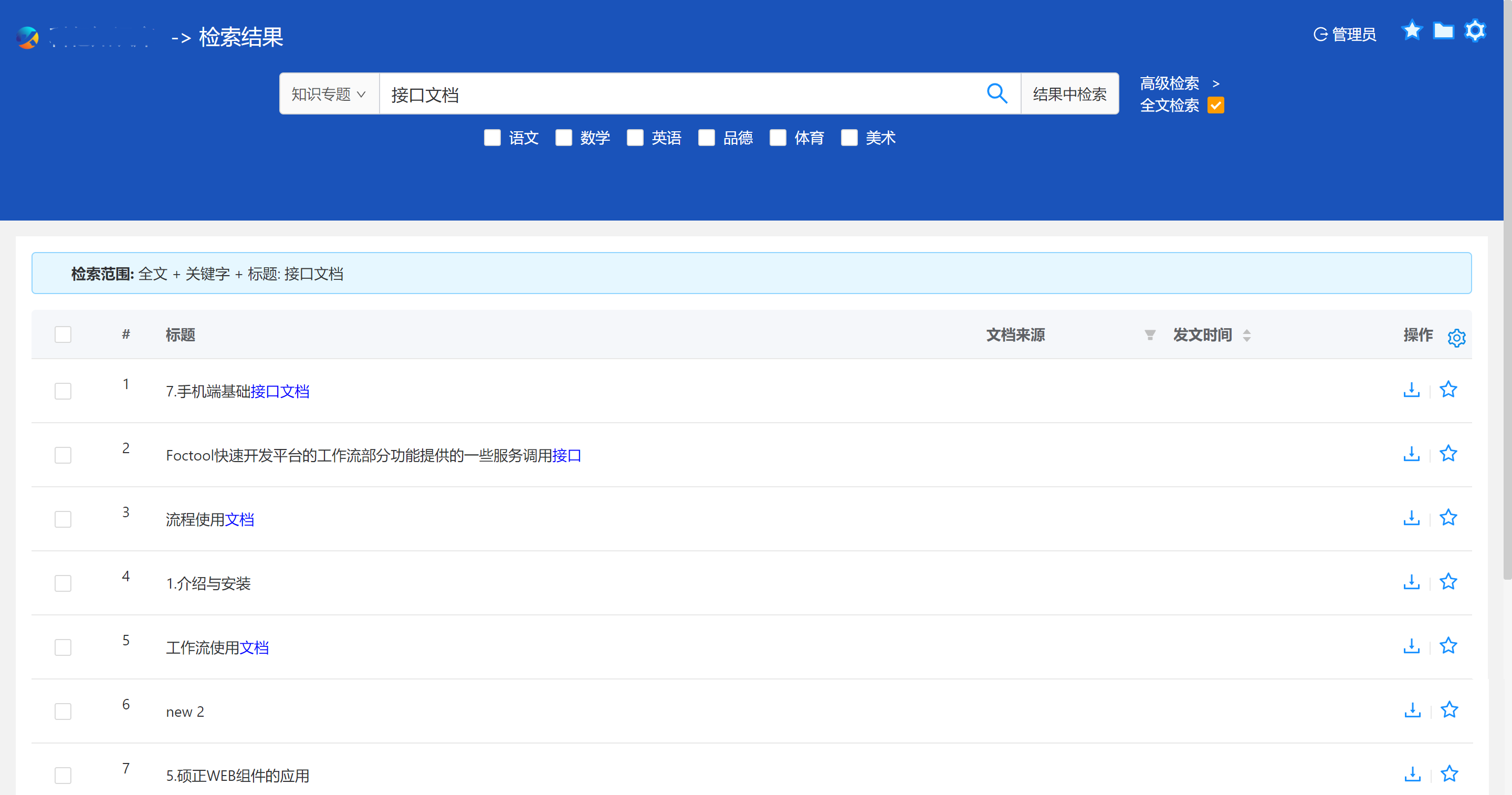Download 5.硕正WEB组件的应用
The width and height of the screenshot is (1512, 795).
click(x=1412, y=774)
